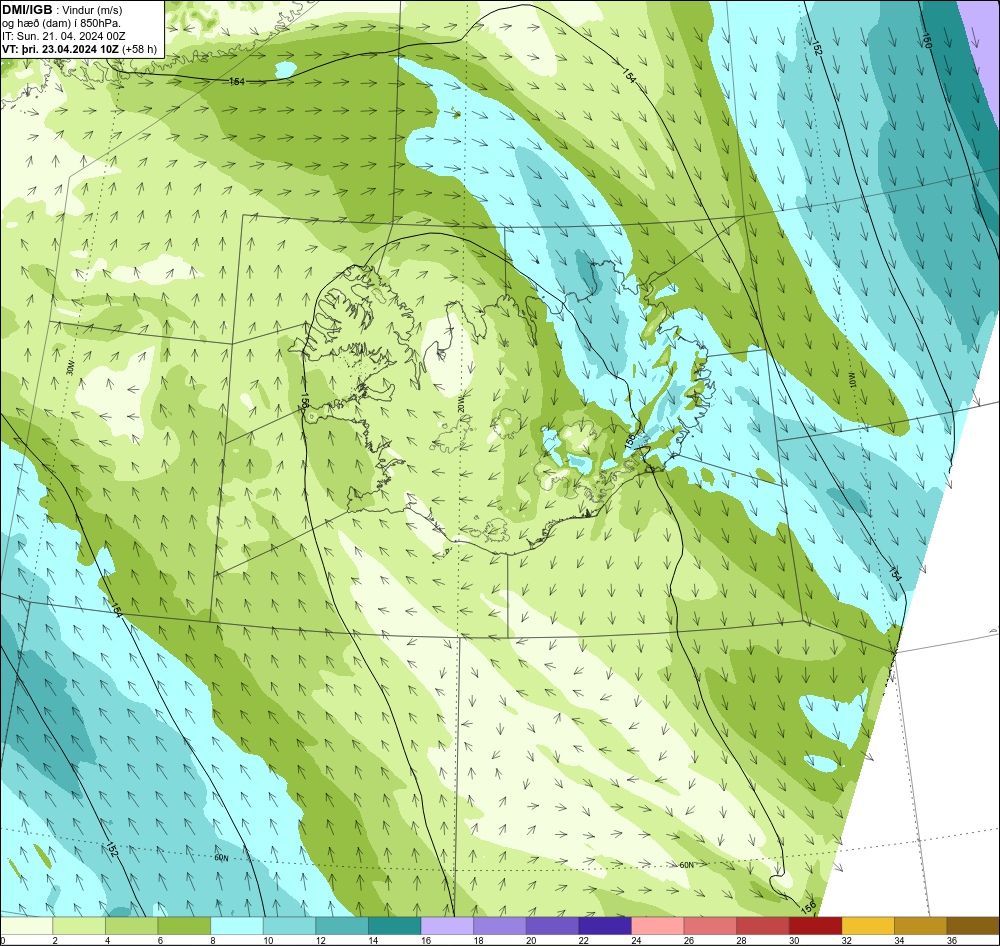Select the 30–32 m/s dark red legend swatch

point(816,926)
